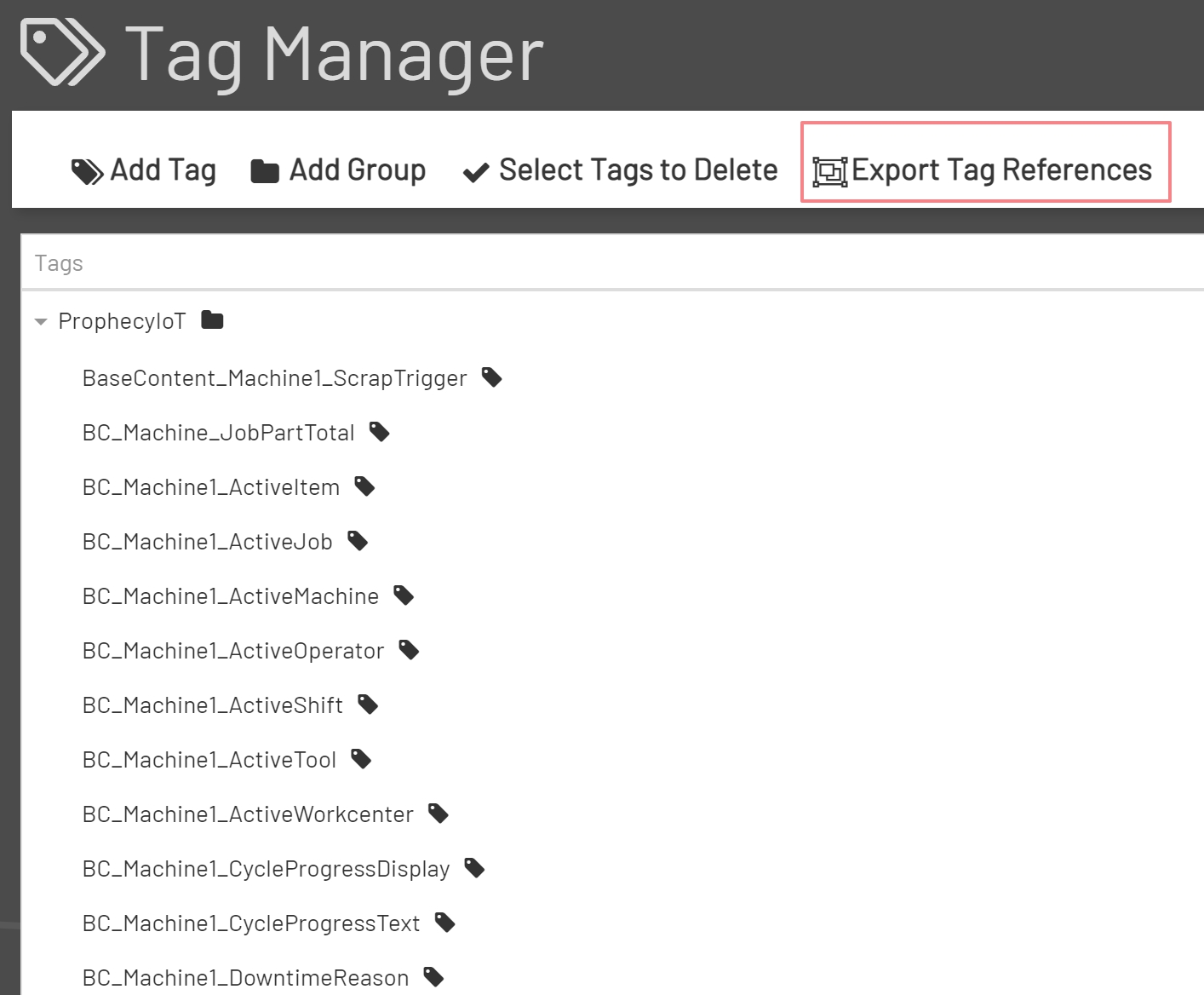Click the folder icon beside ProphecyIoT
The width and height of the screenshot is (1204, 995).
211,319
